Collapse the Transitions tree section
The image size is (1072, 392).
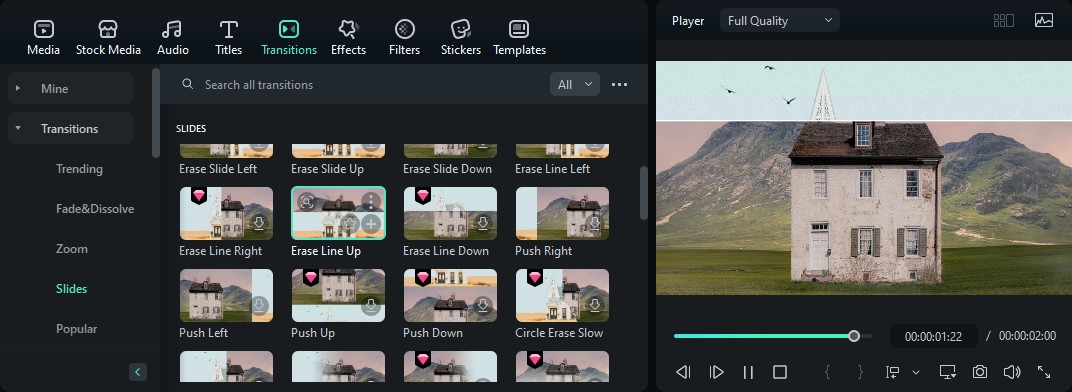pyautogui.click(x=18, y=129)
